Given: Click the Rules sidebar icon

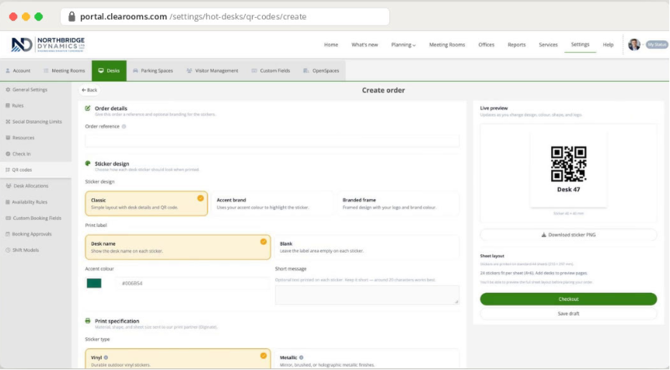Looking at the screenshot, I should click(8, 106).
